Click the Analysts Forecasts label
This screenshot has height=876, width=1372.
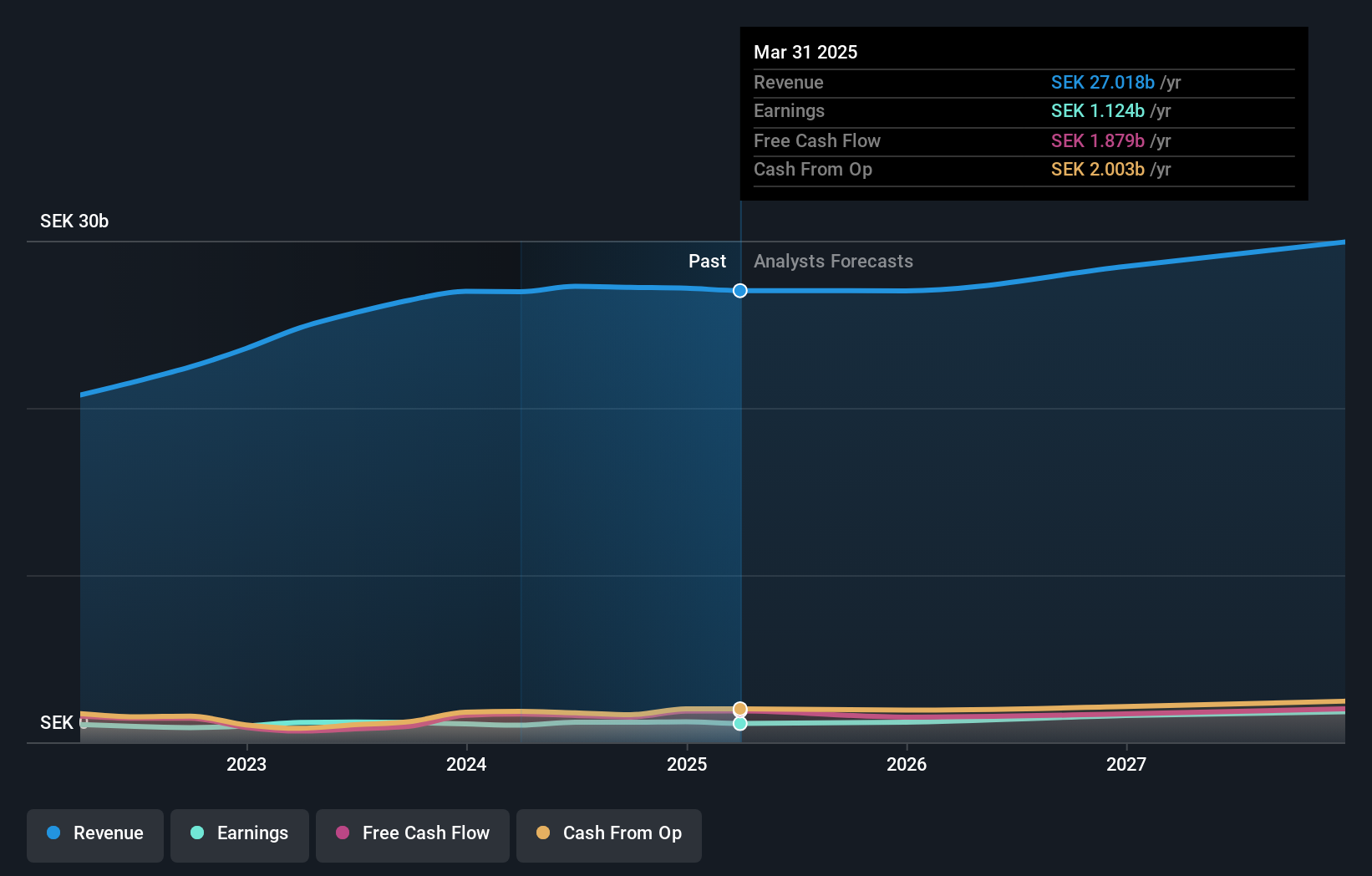[x=833, y=261]
